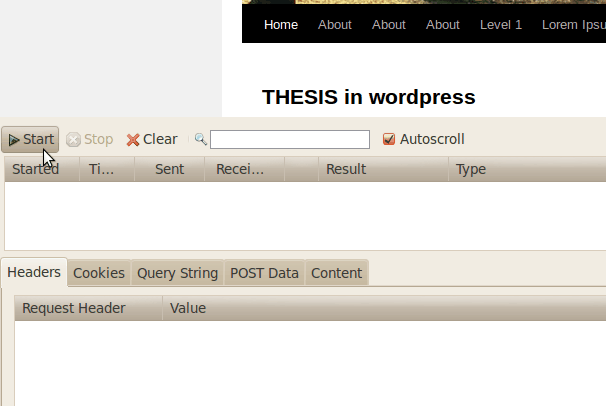The image size is (606, 406).
Task: Switch to the Cookies tab
Action: pos(99,273)
